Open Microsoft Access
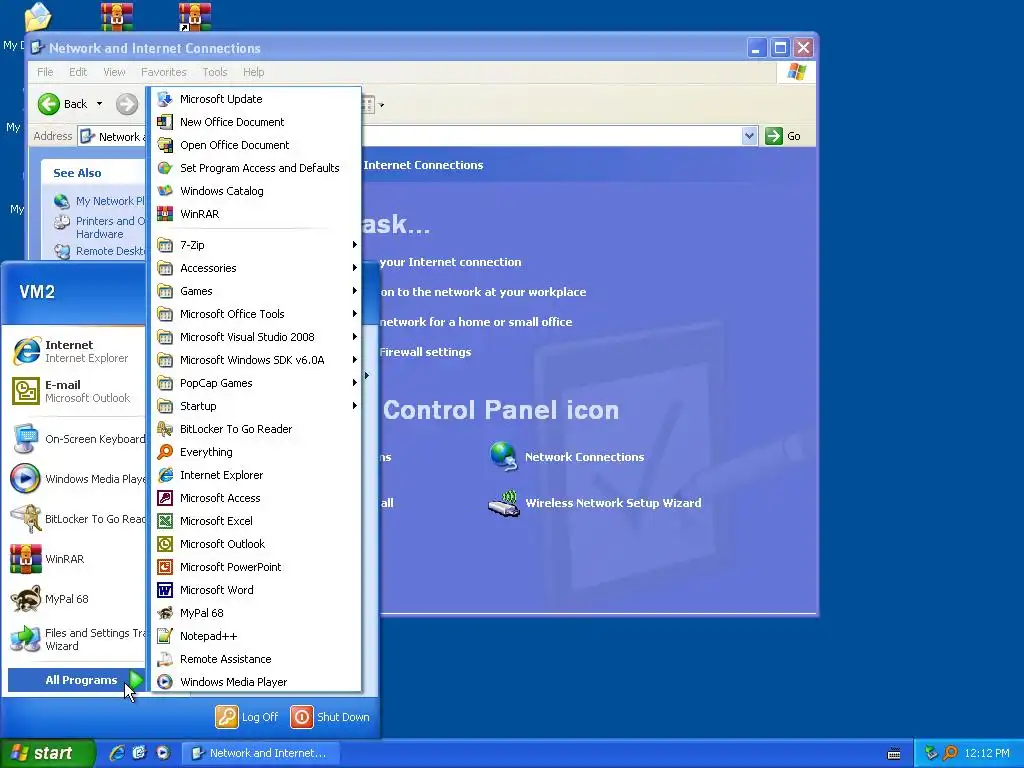This screenshot has height=768, width=1024. (257, 498)
